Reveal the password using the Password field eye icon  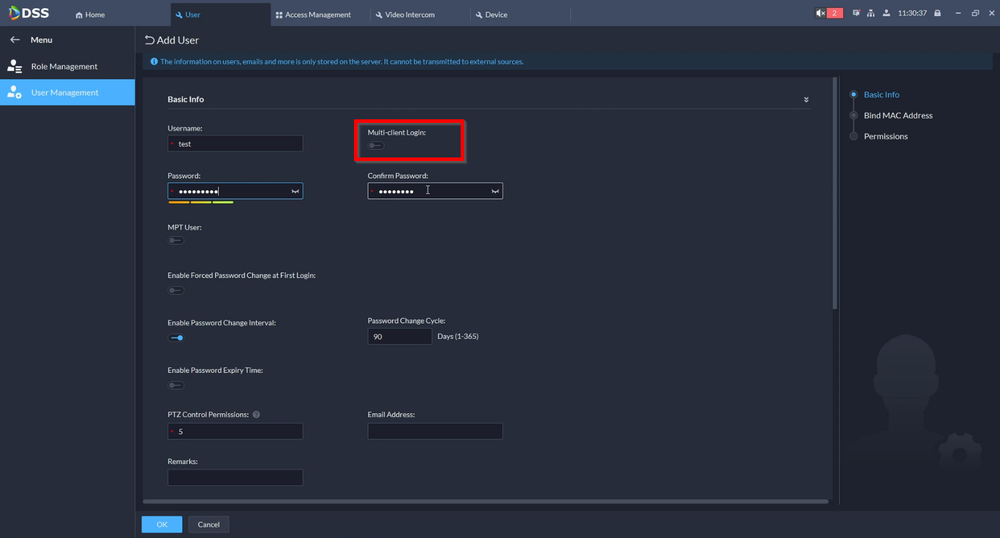click(x=295, y=191)
